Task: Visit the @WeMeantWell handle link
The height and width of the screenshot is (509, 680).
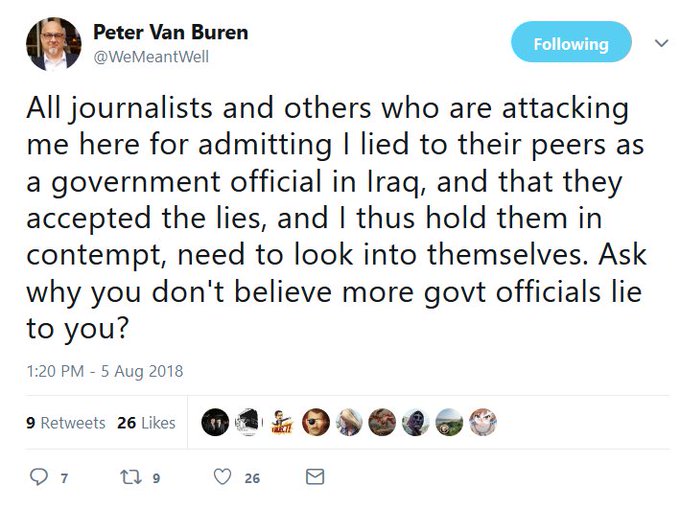Action: tap(152, 56)
